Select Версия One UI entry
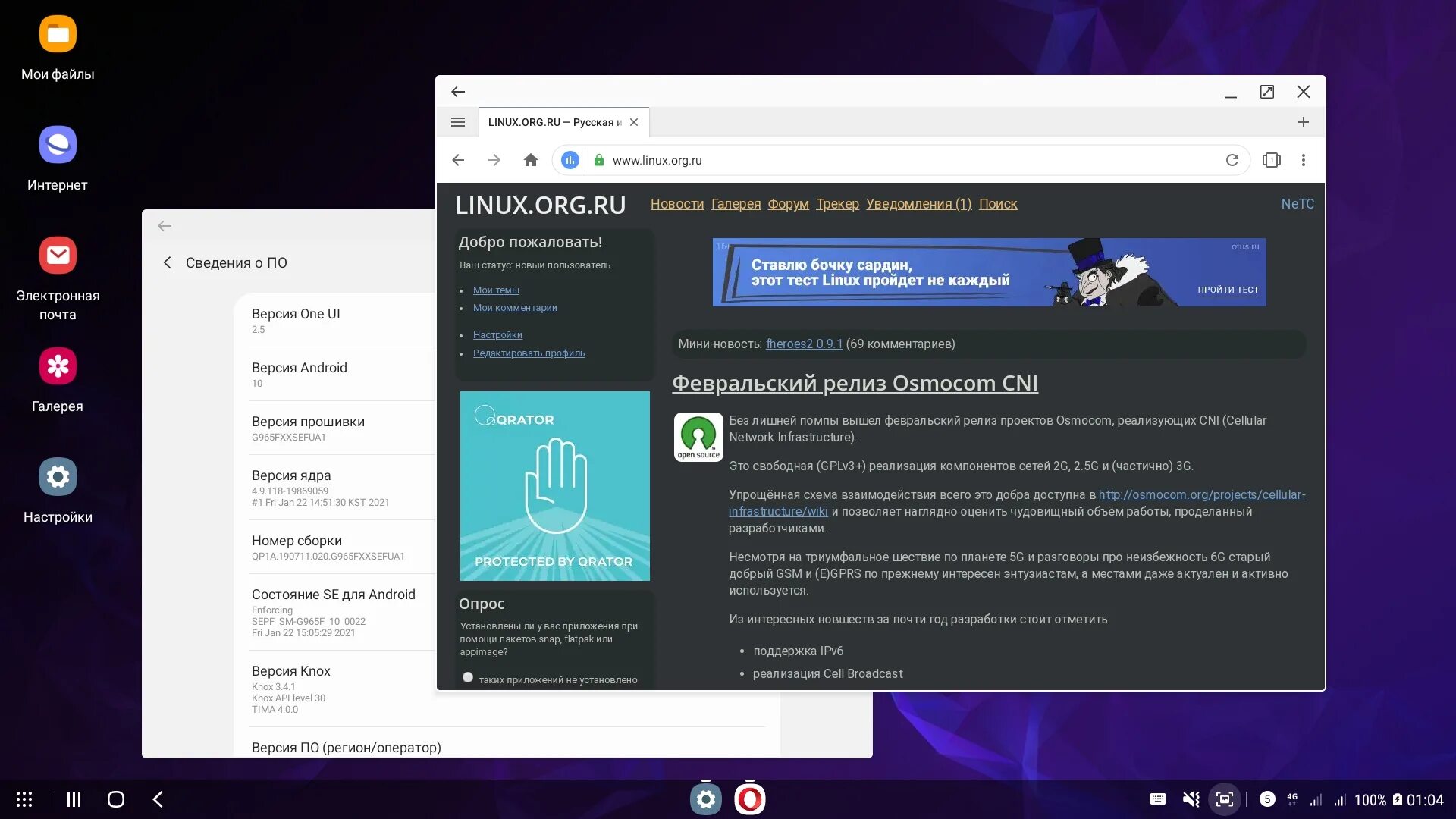This screenshot has width=1456, height=819. 341,320
